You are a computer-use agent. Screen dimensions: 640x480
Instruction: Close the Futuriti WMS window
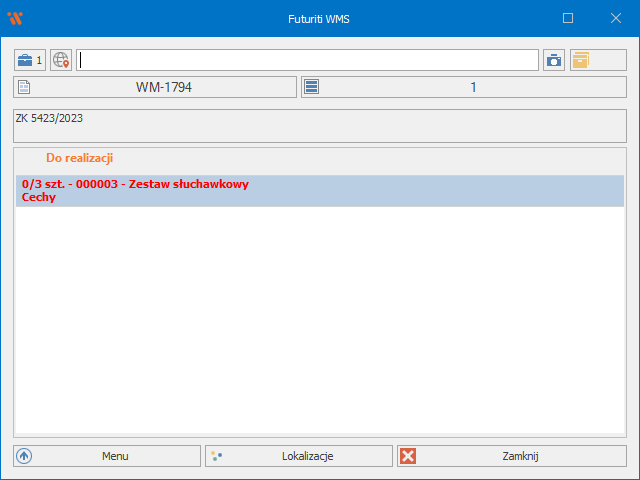[x=615, y=18]
